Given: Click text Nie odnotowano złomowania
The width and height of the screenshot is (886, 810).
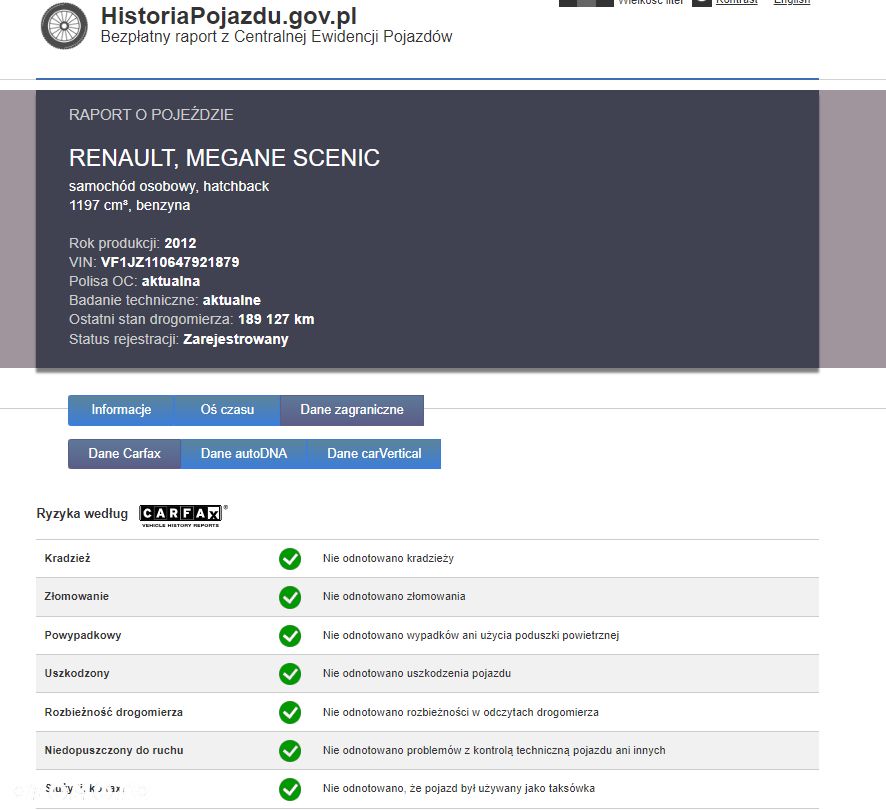Looking at the screenshot, I should 394,596.
